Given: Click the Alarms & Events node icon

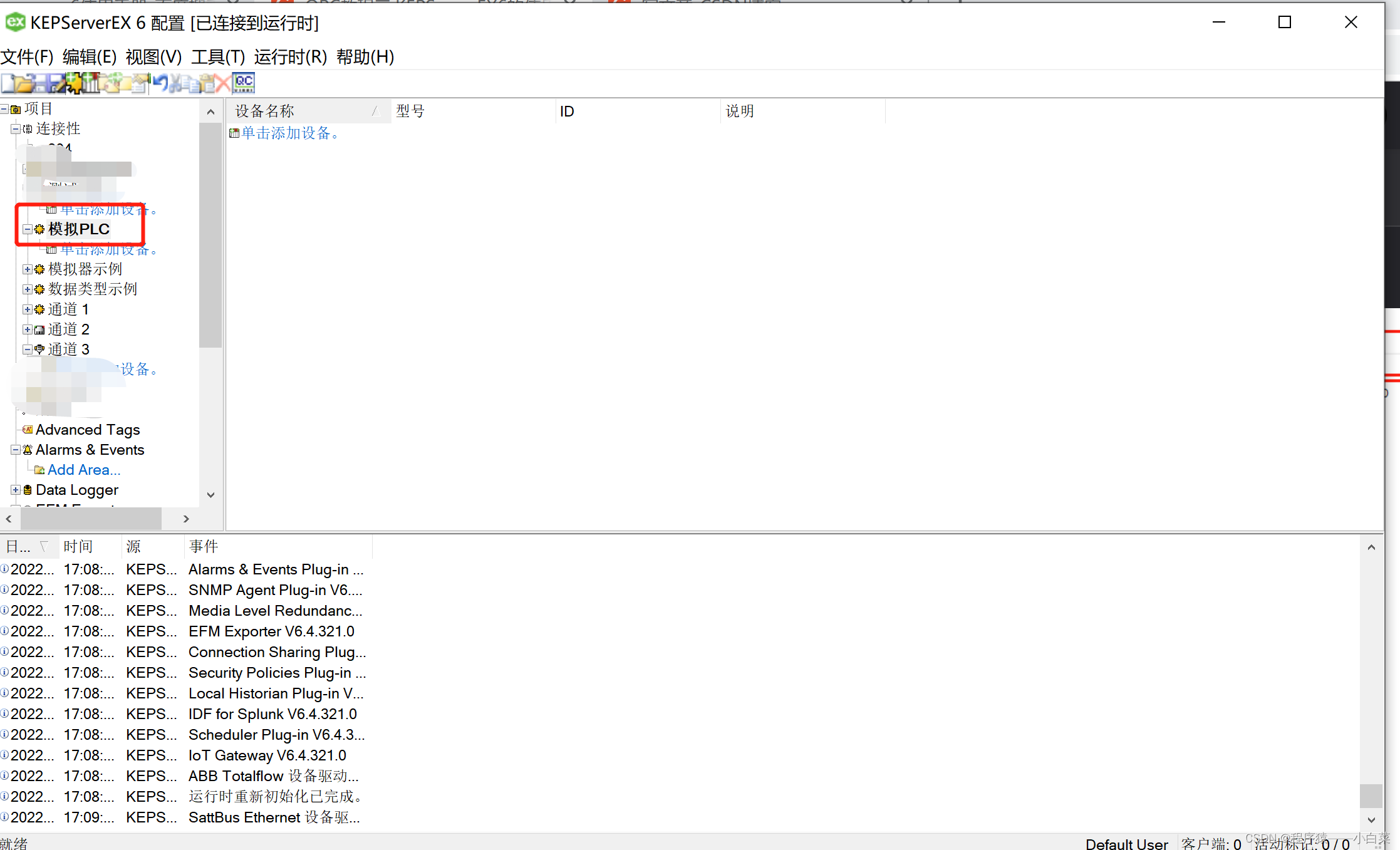Looking at the screenshot, I should (27, 450).
